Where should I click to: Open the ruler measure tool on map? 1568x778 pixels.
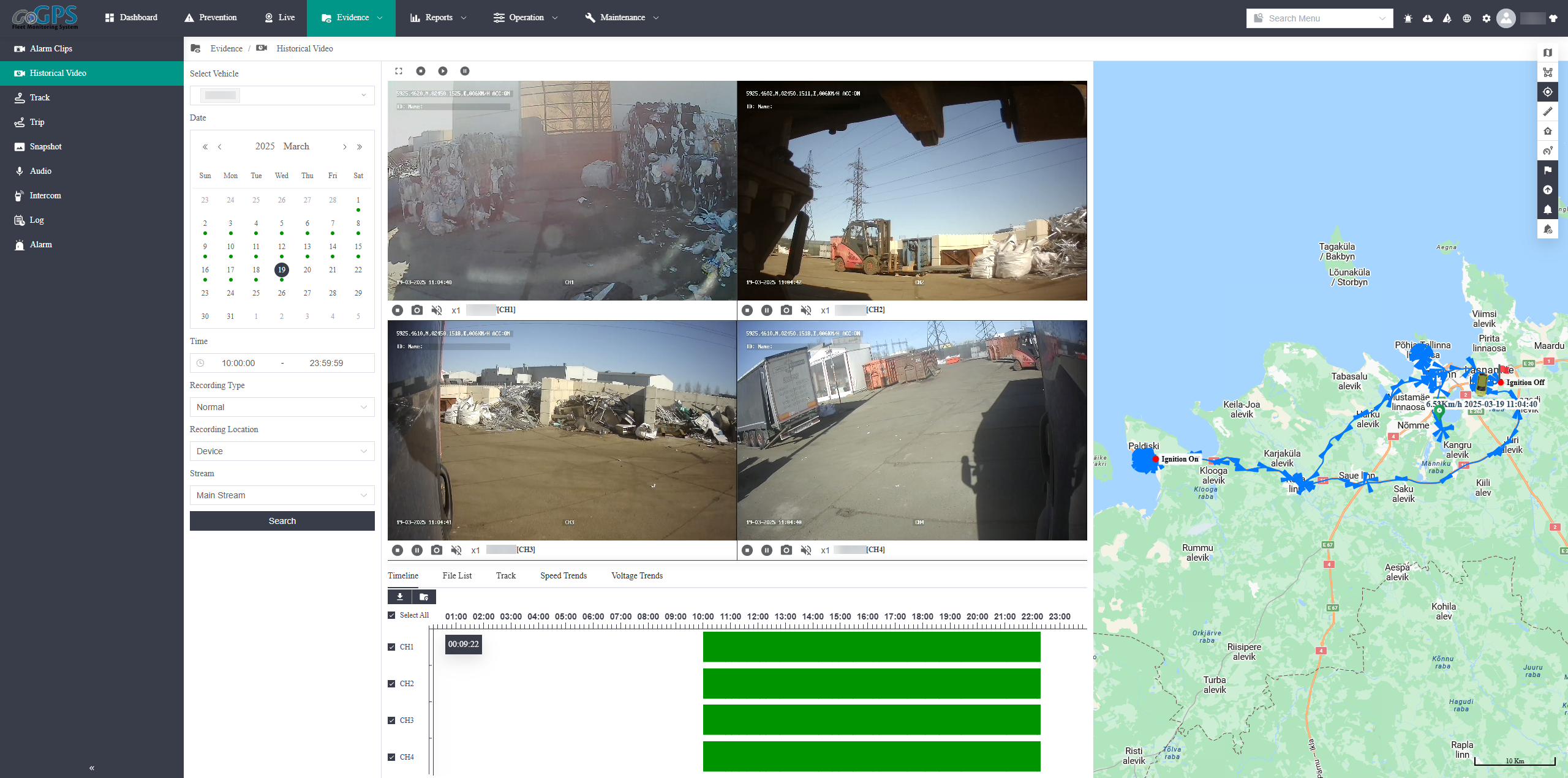point(1548,111)
